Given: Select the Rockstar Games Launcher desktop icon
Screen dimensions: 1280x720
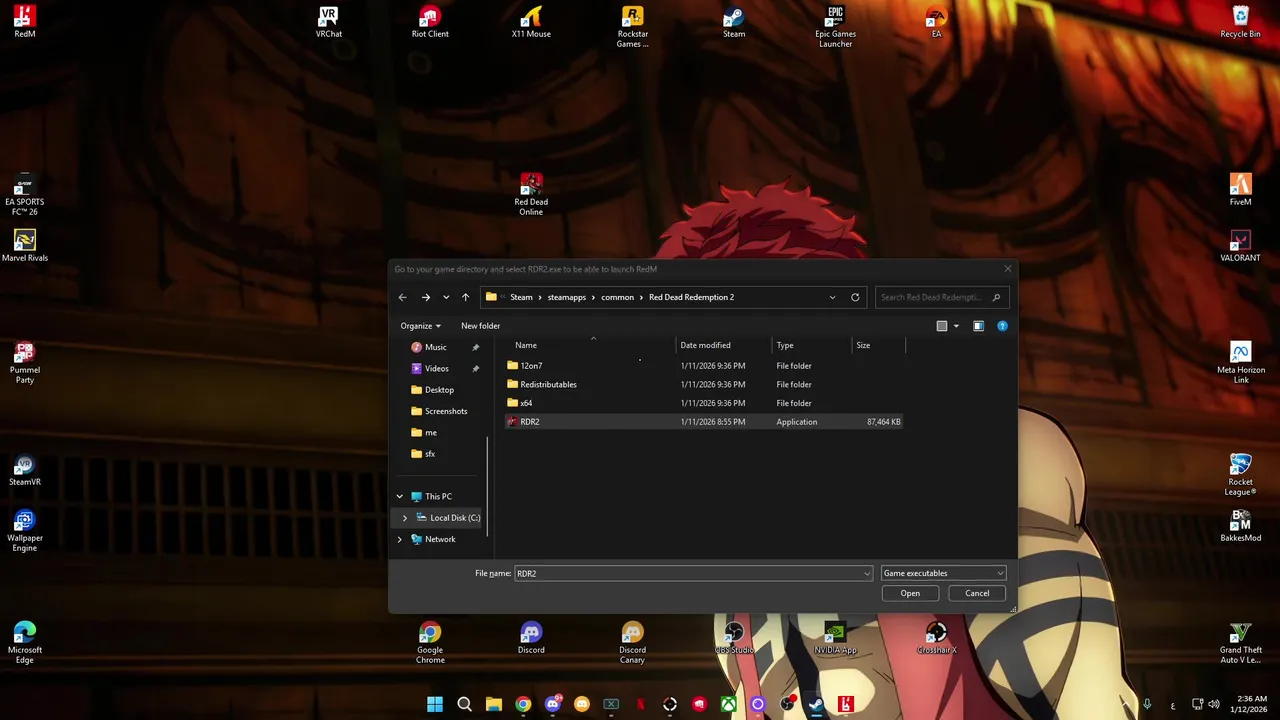Looking at the screenshot, I should point(632,27).
